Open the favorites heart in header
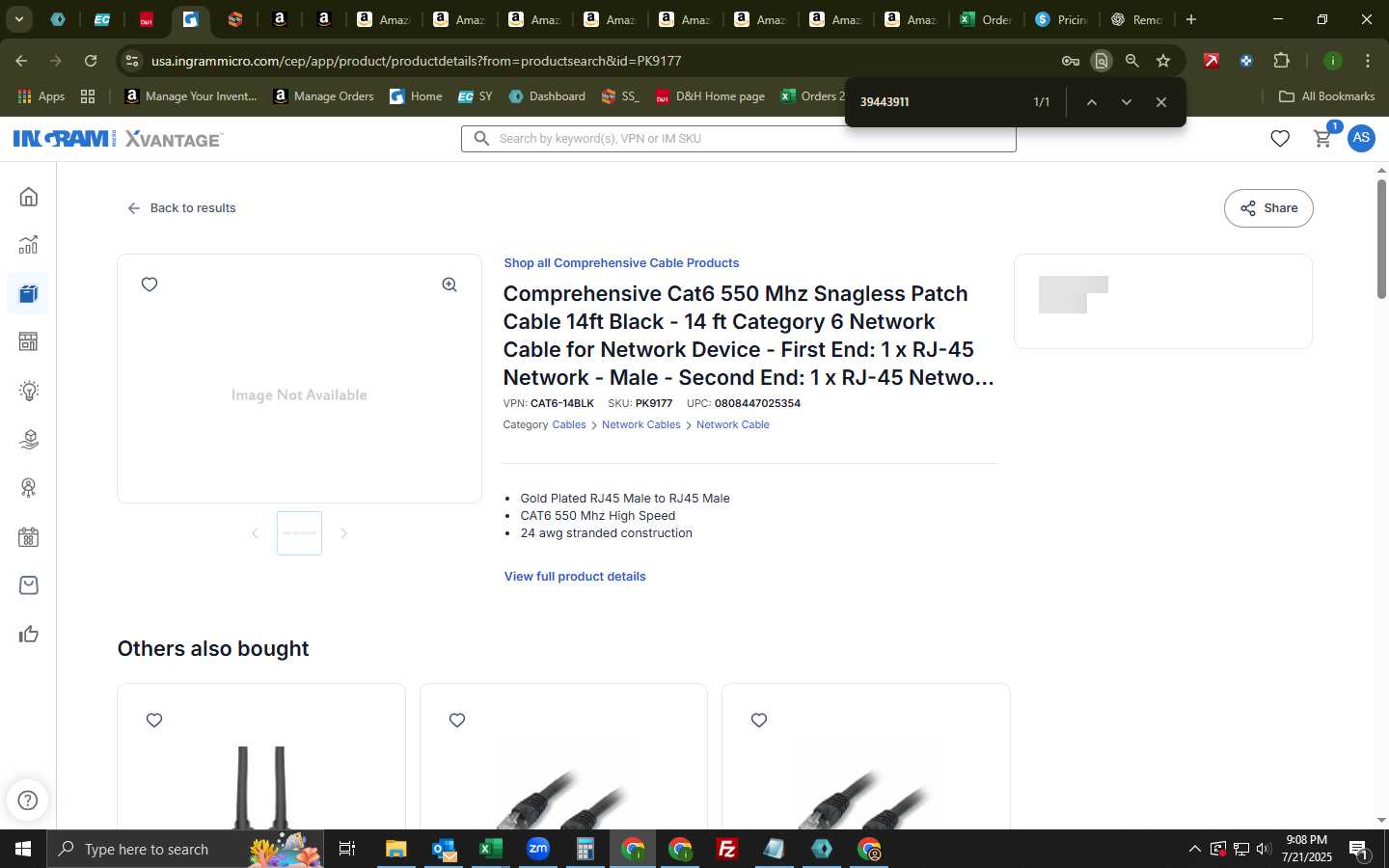1389x868 pixels. 1280,139
